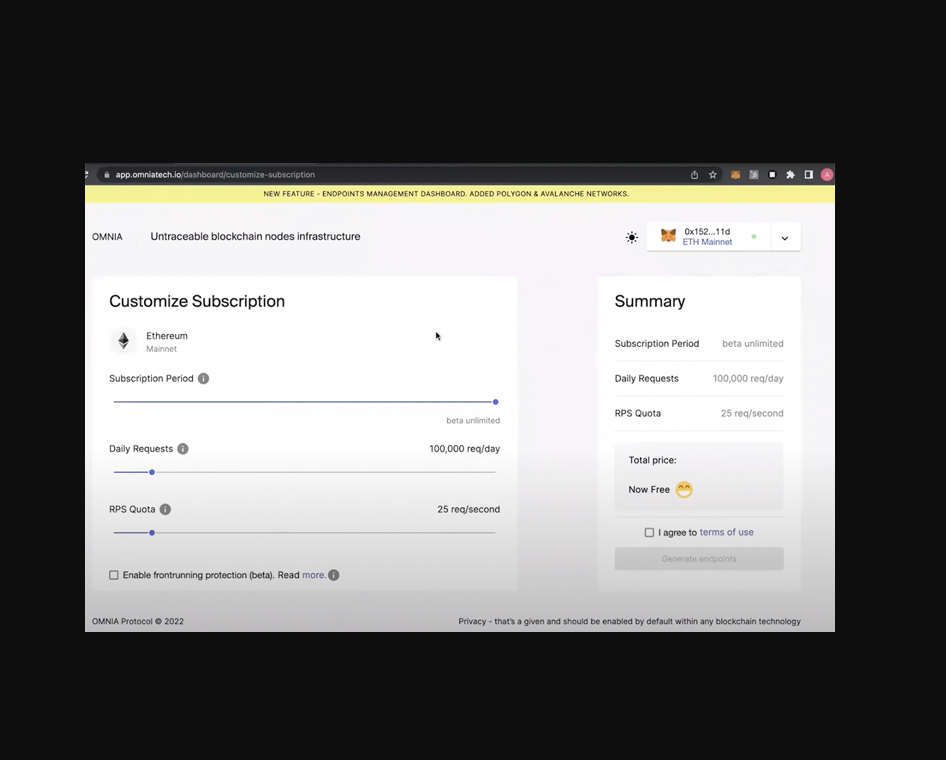
Task: Switch theme with the sun icon
Action: pos(632,237)
